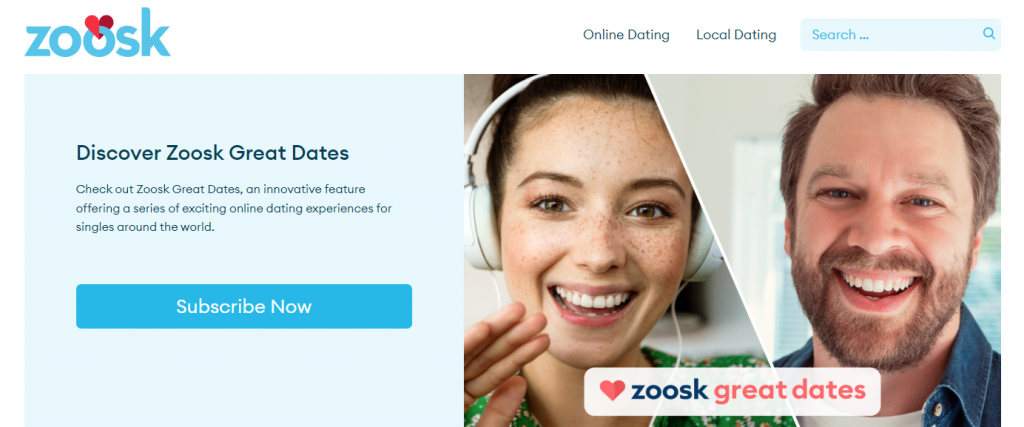Click the red heart in the Zoosk logo
Screen dimensions: 1024x427
pos(99,25)
